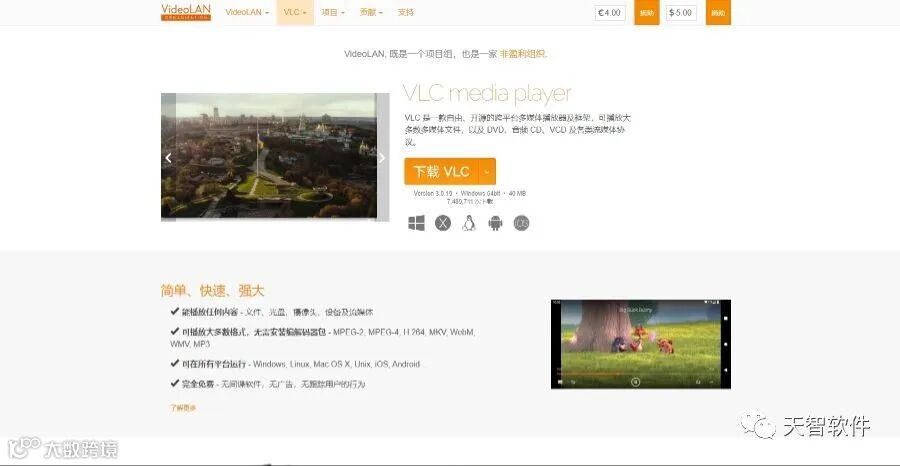Click the "完全免费" feature line

[267, 384]
